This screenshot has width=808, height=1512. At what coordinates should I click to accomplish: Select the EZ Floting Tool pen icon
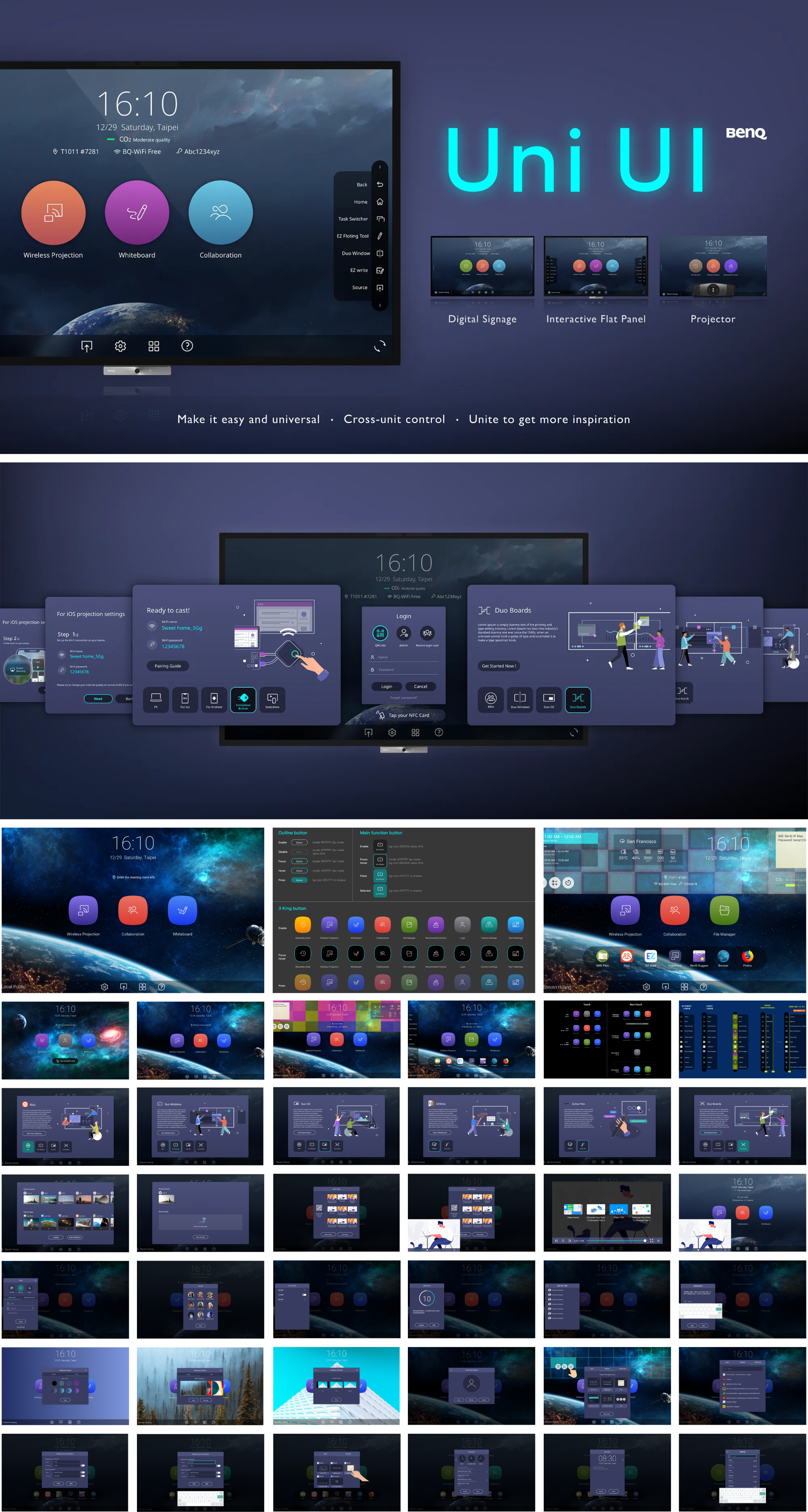pyautogui.click(x=380, y=236)
